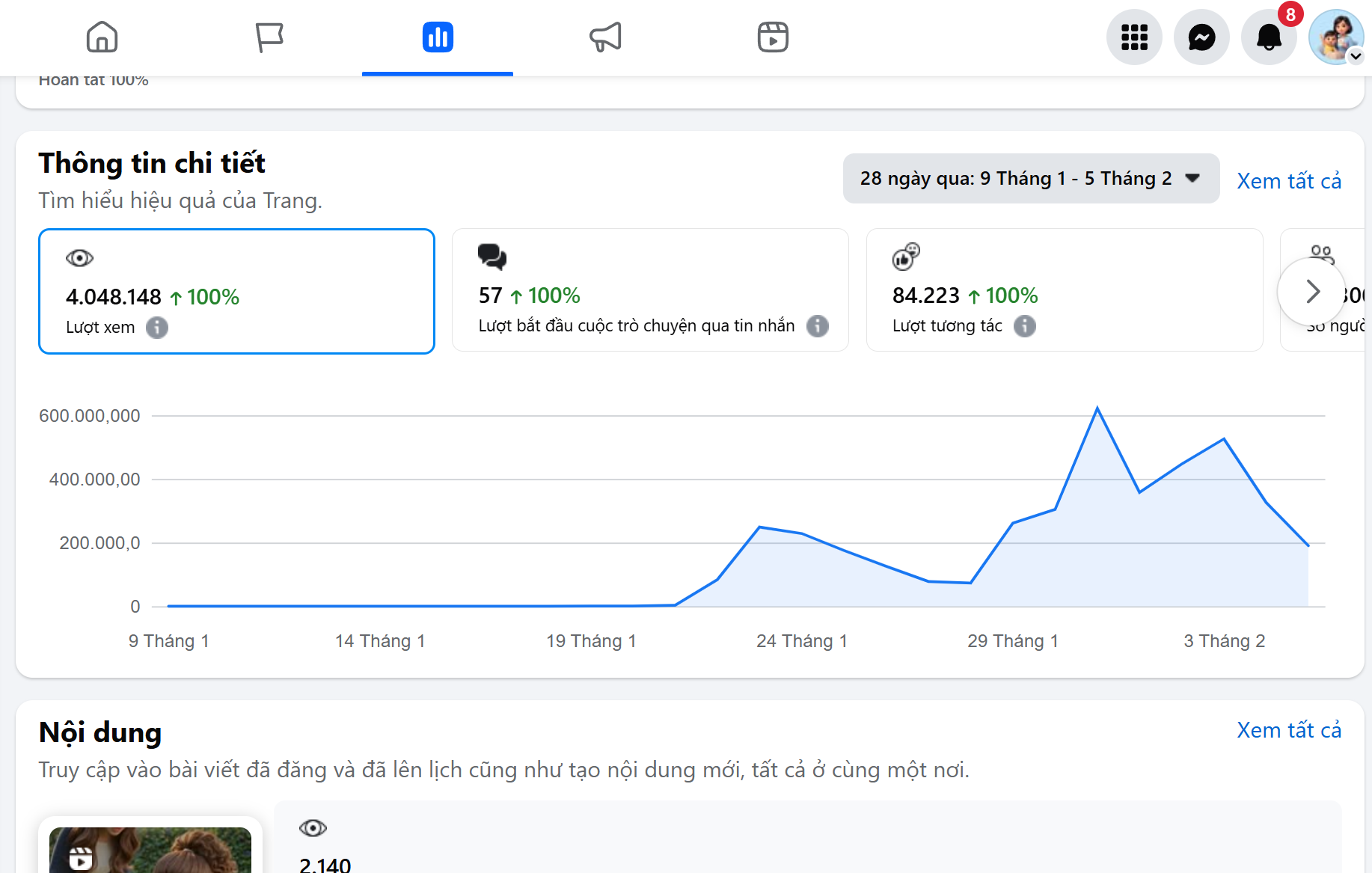Go to the Home tab icon

102,37
